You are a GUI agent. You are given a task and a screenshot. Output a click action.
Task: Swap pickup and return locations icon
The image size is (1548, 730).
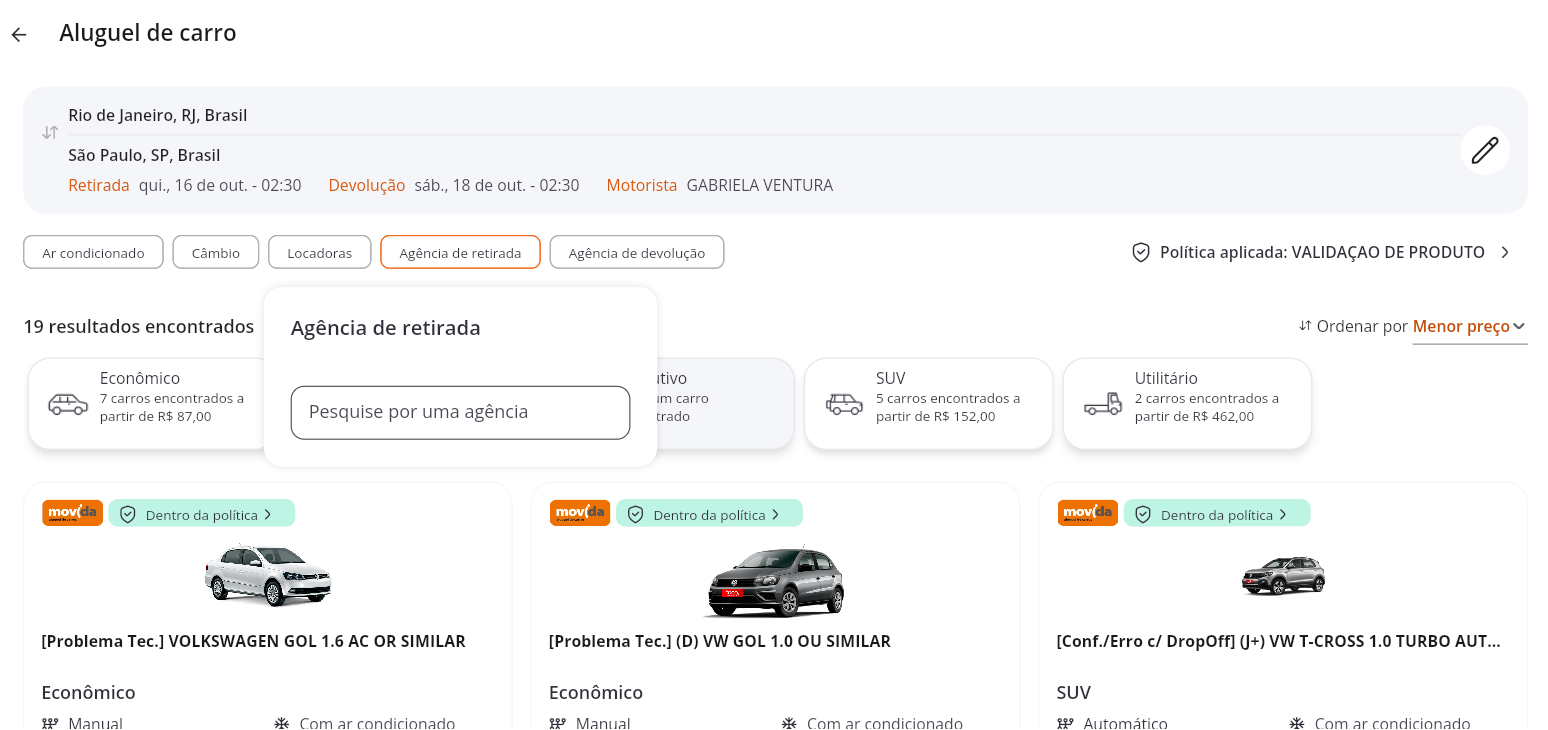coord(50,132)
